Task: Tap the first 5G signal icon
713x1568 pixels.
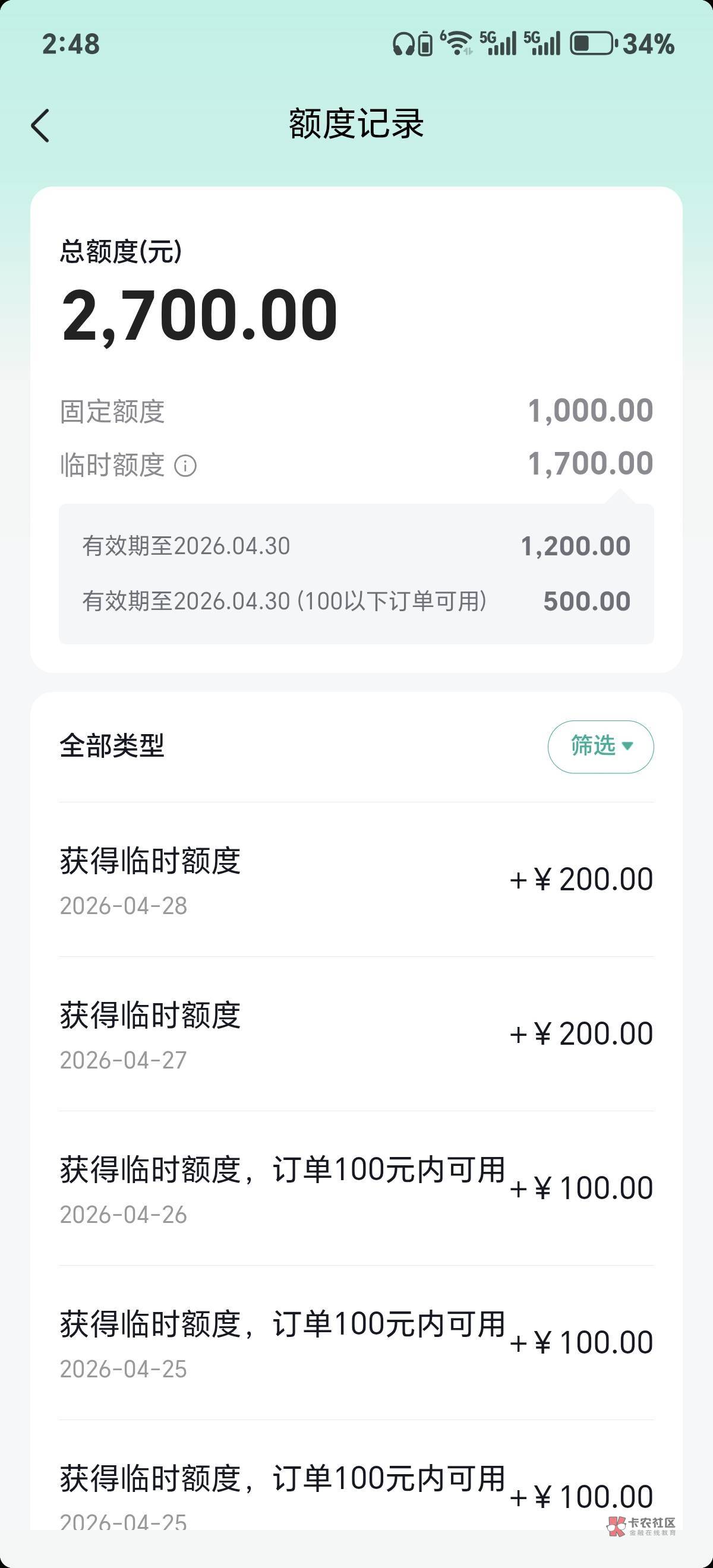Action: tap(498, 43)
